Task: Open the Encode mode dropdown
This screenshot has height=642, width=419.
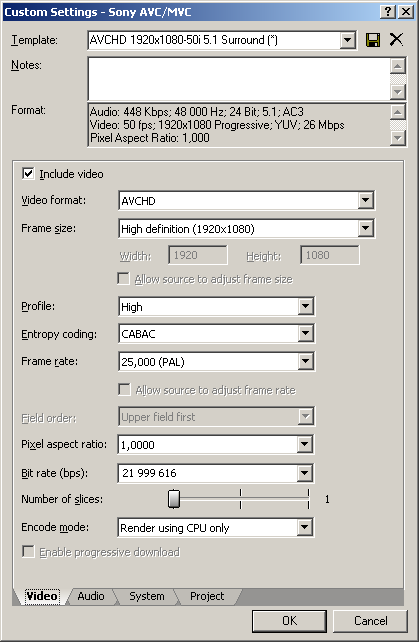Action: tap(305, 527)
